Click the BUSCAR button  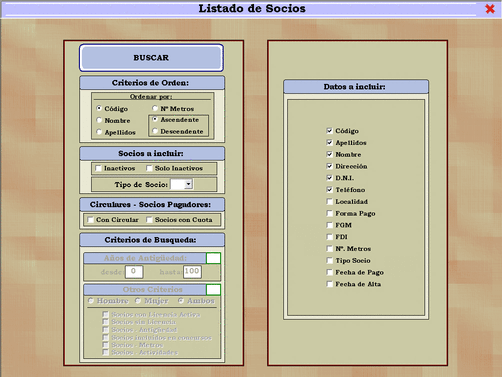click(x=151, y=58)
